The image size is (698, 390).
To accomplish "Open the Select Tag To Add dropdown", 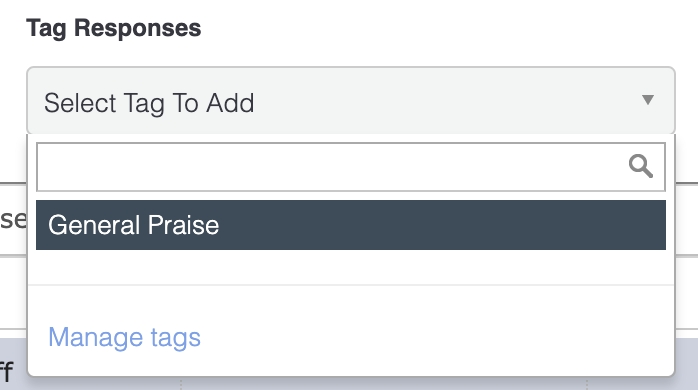I will click(x=351, y=101).
